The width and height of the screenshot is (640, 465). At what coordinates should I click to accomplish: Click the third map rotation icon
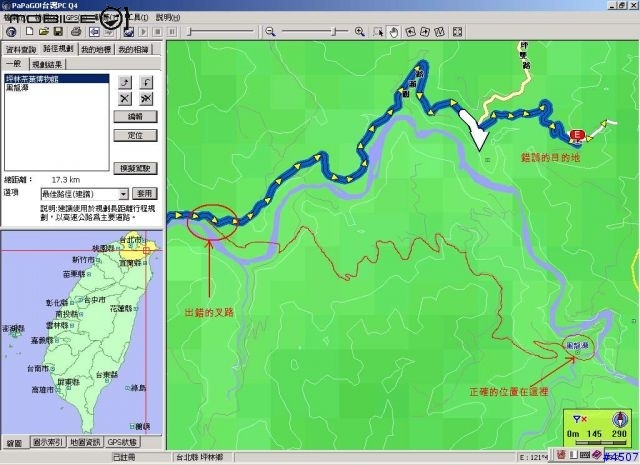click(x=439, y=32)
